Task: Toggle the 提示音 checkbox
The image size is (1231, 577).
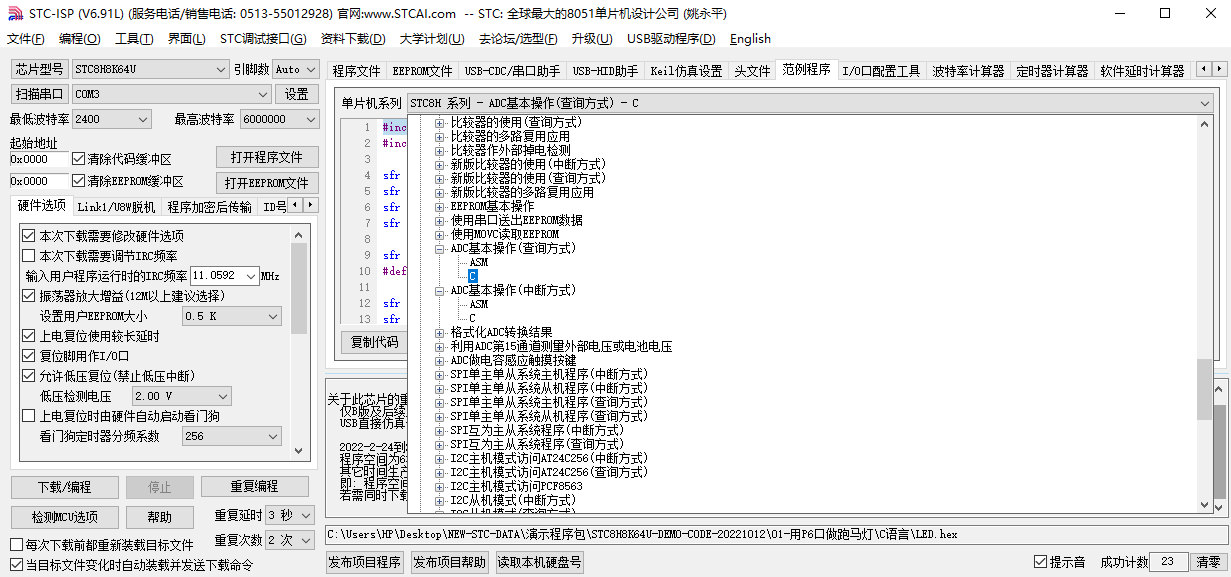Action: (x=1040, y=562)
